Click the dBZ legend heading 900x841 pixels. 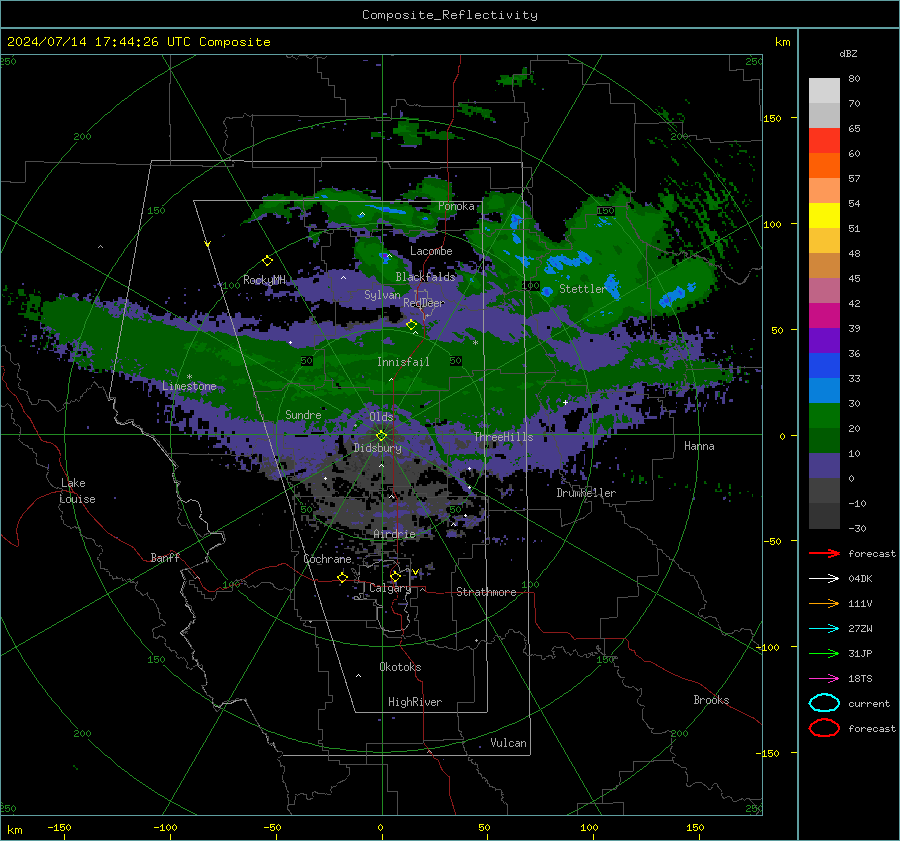point(848,53)
